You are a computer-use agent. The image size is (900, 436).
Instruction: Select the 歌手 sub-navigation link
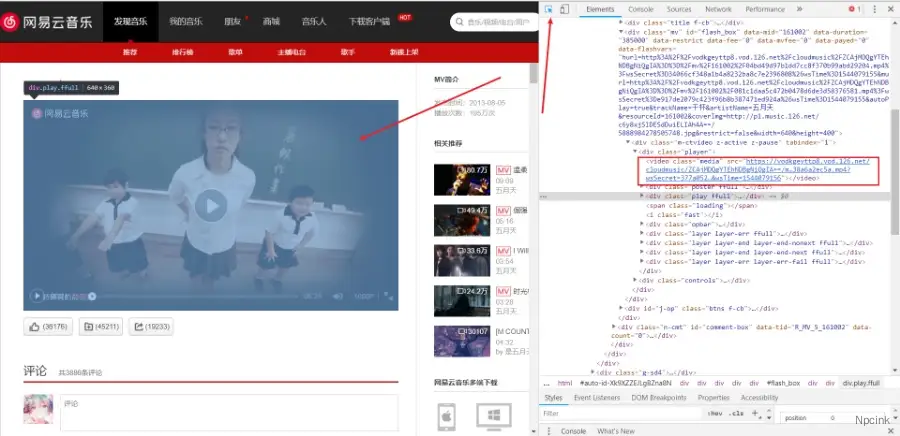pos(347,52)
